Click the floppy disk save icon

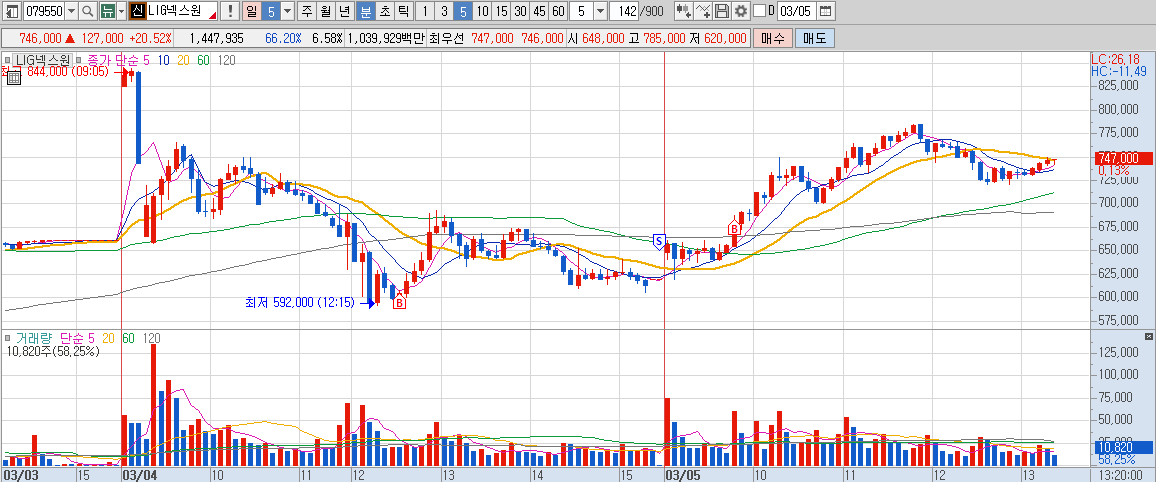click(x=722, y=11)
